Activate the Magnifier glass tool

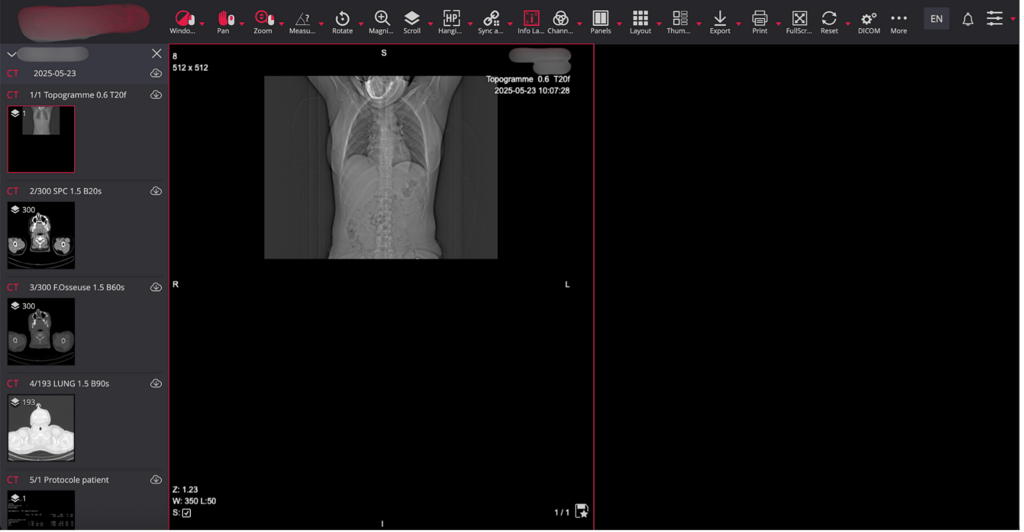(381, 18)
